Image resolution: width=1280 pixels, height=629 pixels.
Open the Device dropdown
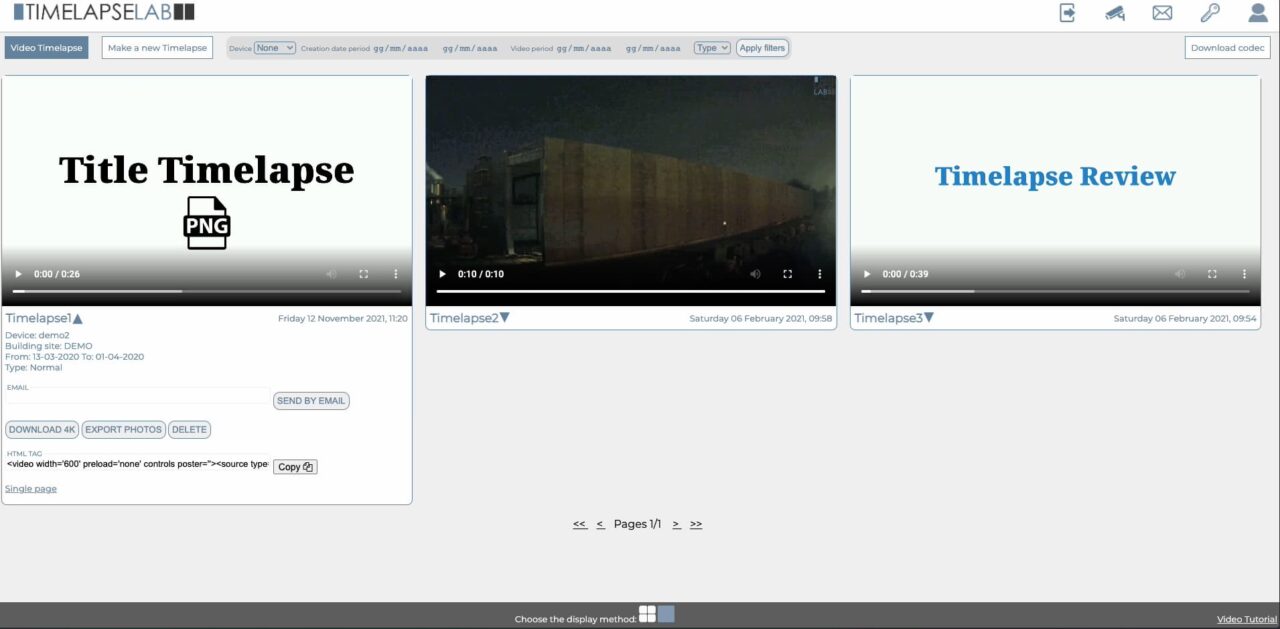pos(275,48)
